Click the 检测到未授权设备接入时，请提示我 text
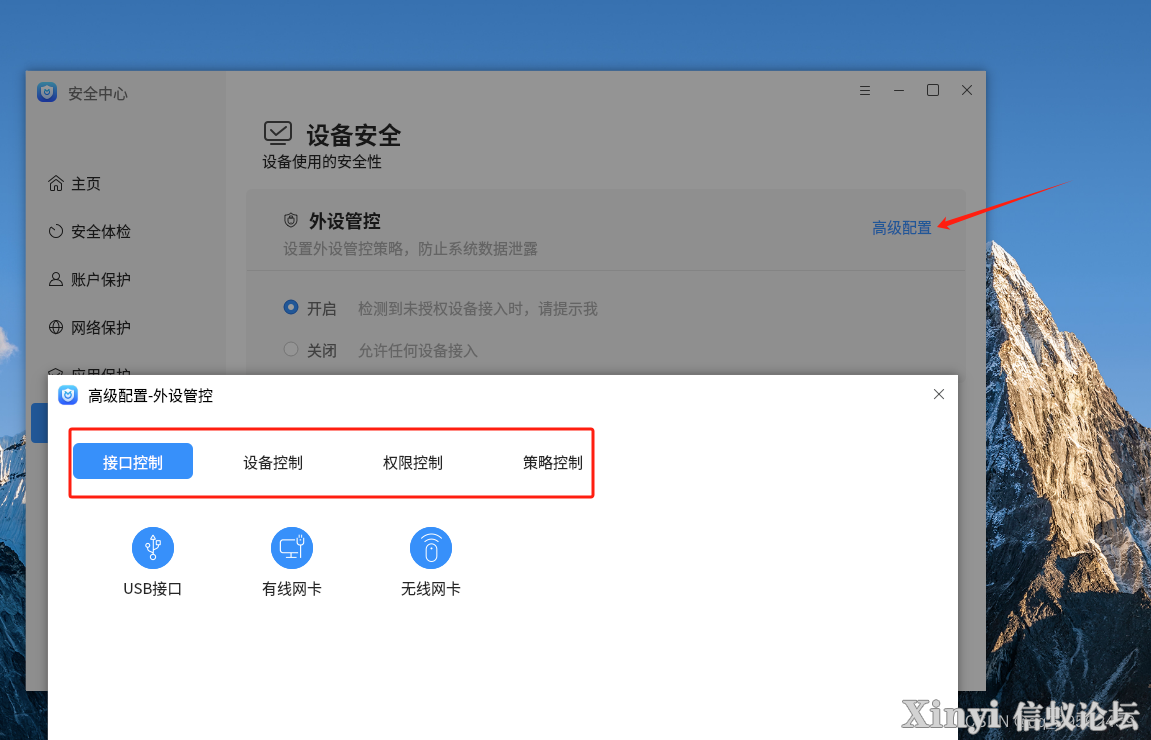This screenshot has width=1151, height=740. [x=478, y=309]
